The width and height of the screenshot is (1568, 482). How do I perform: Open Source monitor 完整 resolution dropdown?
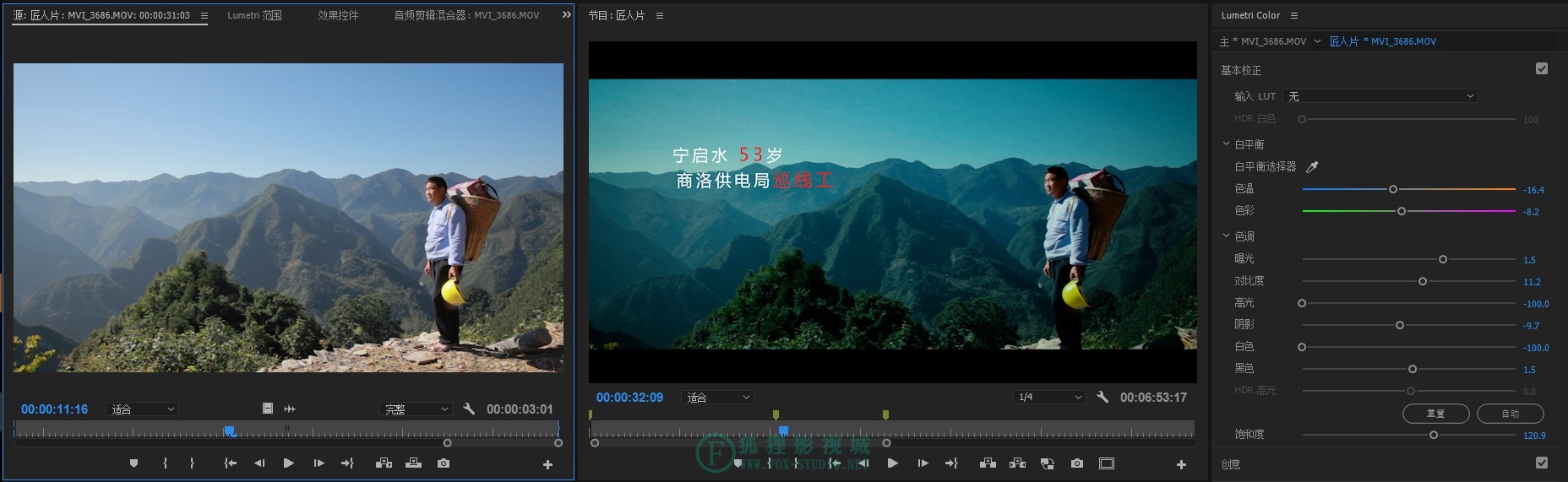pos(416,409)
